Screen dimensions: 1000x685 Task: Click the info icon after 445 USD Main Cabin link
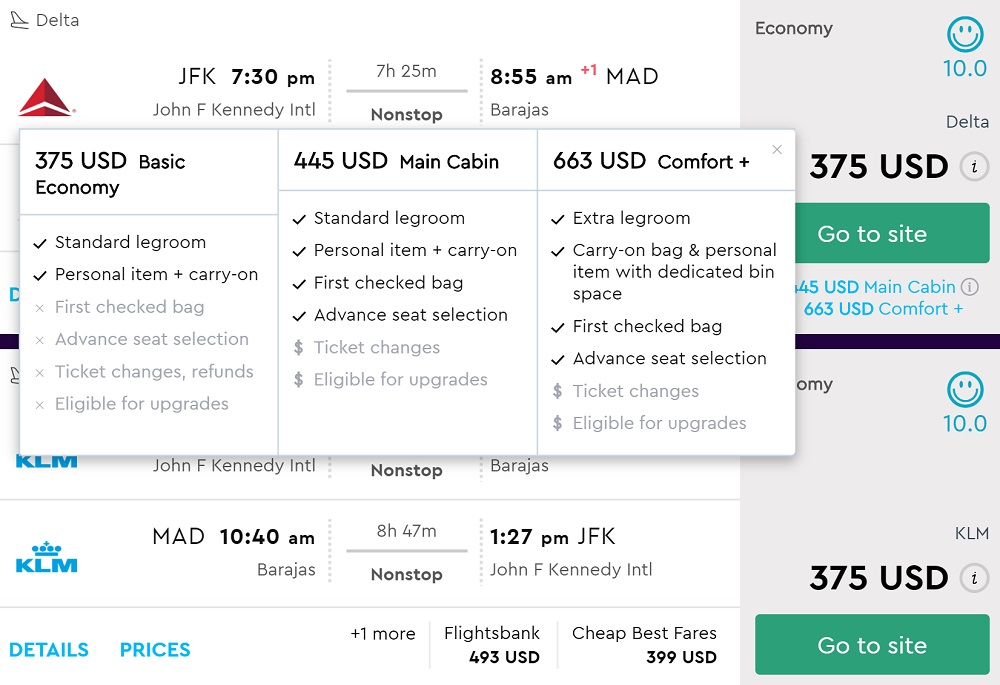coord(969,287)
